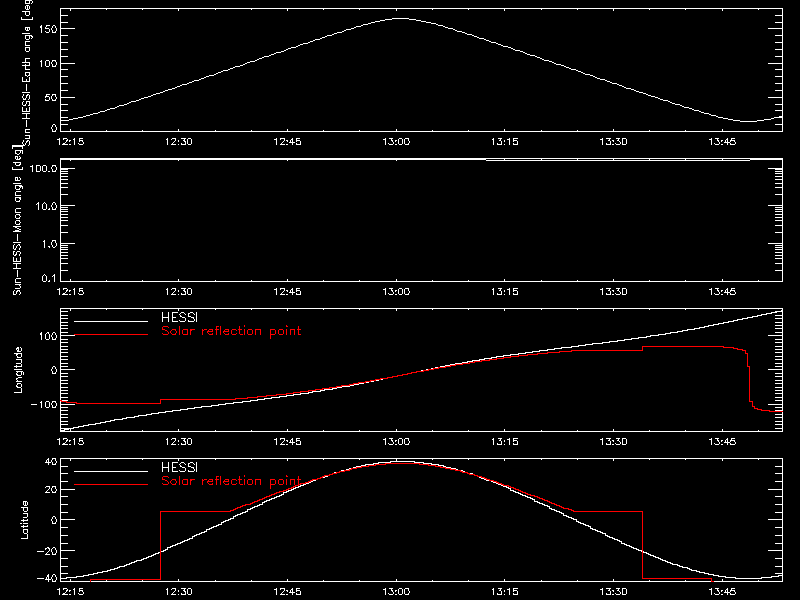800x600 pixels.
Task: Click the 40 tick on Latitude axis
Action: point(51,462)
